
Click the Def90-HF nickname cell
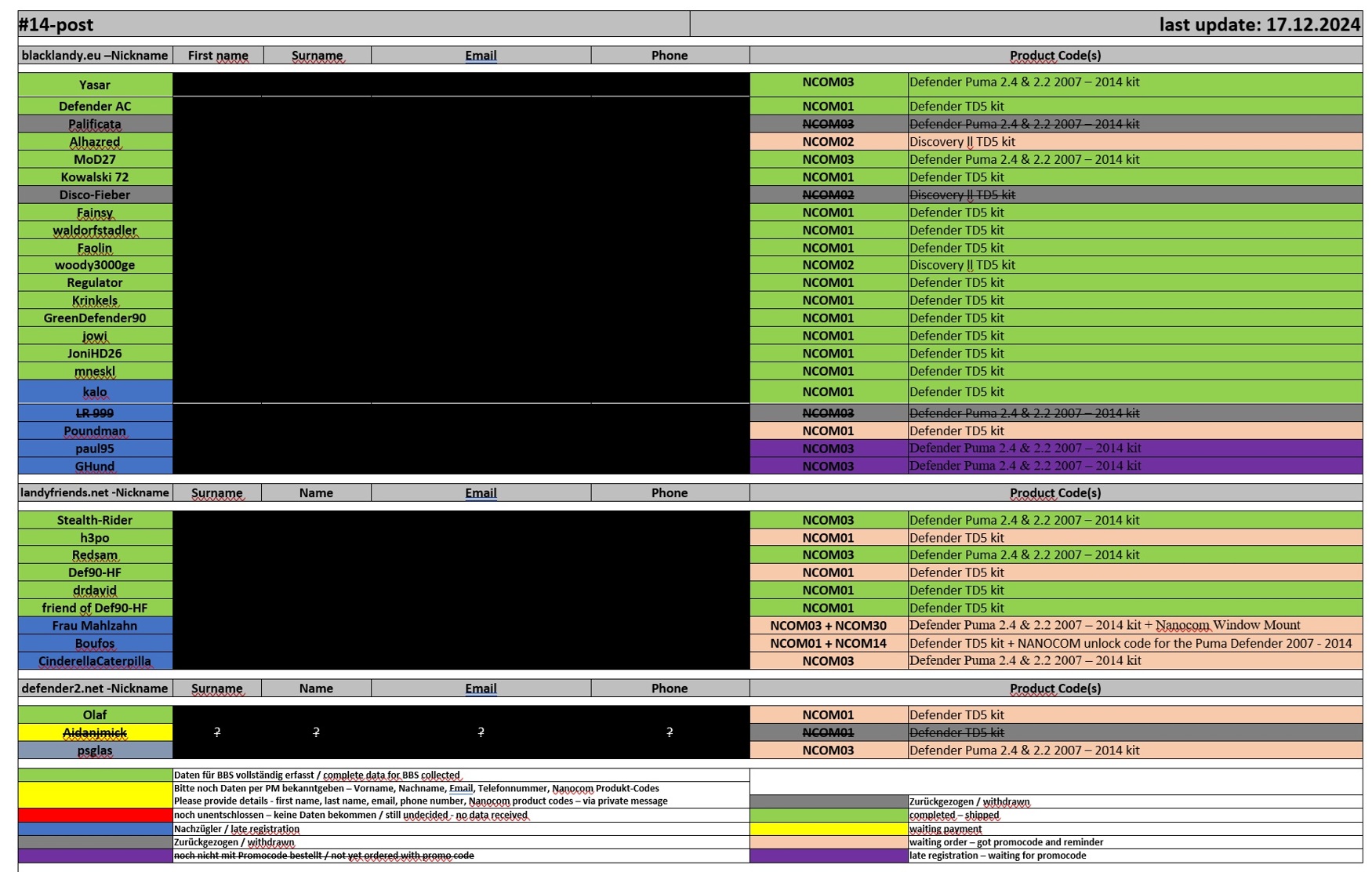tap(95, 572)
